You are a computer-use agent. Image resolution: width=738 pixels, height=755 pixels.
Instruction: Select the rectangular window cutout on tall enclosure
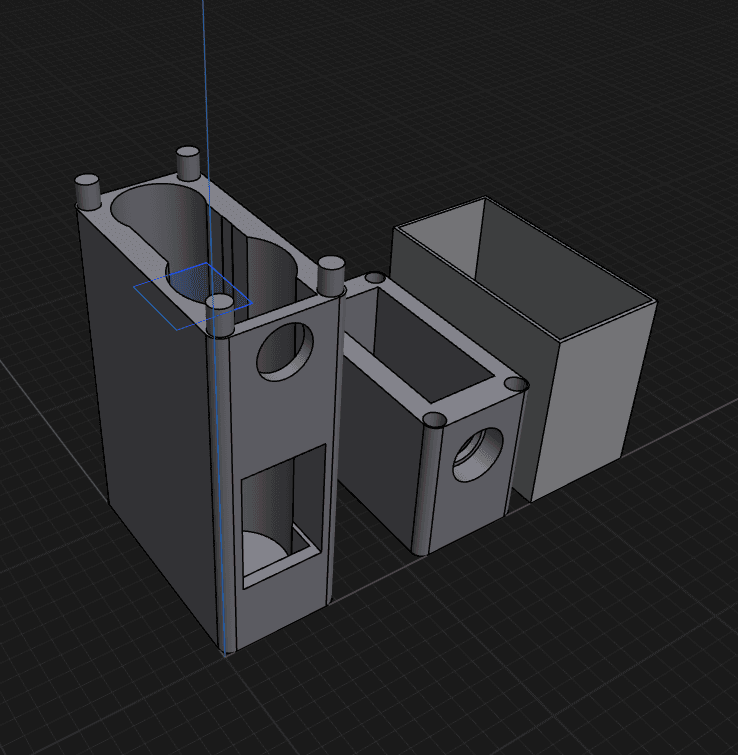(283, 516)
